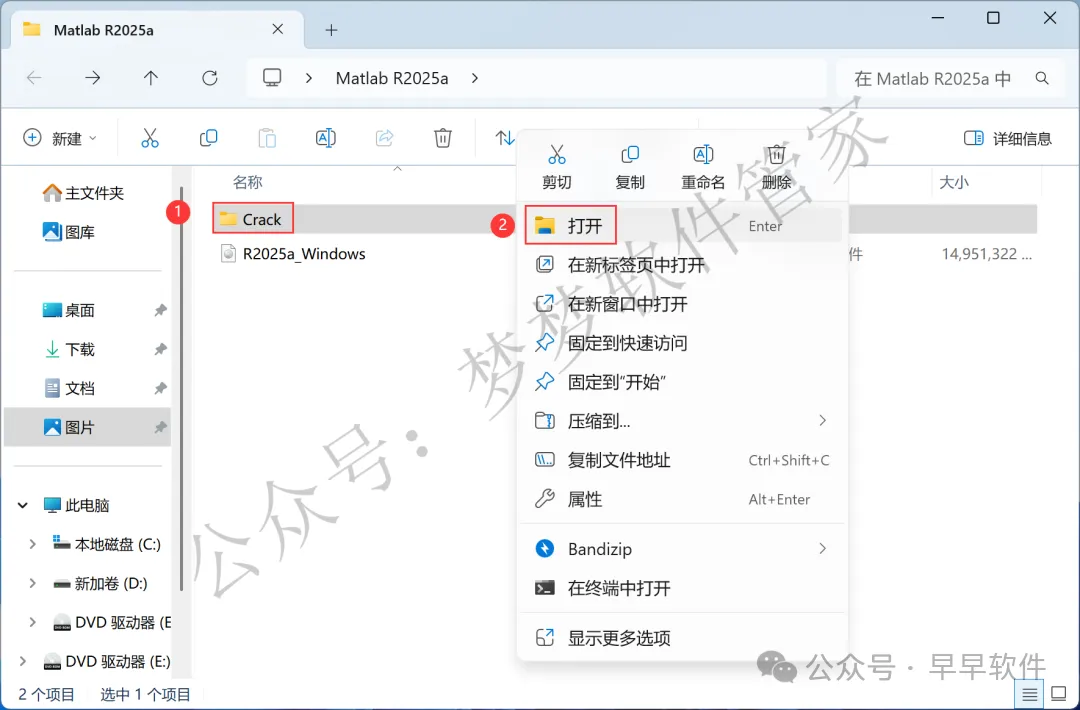Expand the chevron before Matlab R2025a in the path
The height and width of the screenshot is (710, 1080).
[309, 79]
